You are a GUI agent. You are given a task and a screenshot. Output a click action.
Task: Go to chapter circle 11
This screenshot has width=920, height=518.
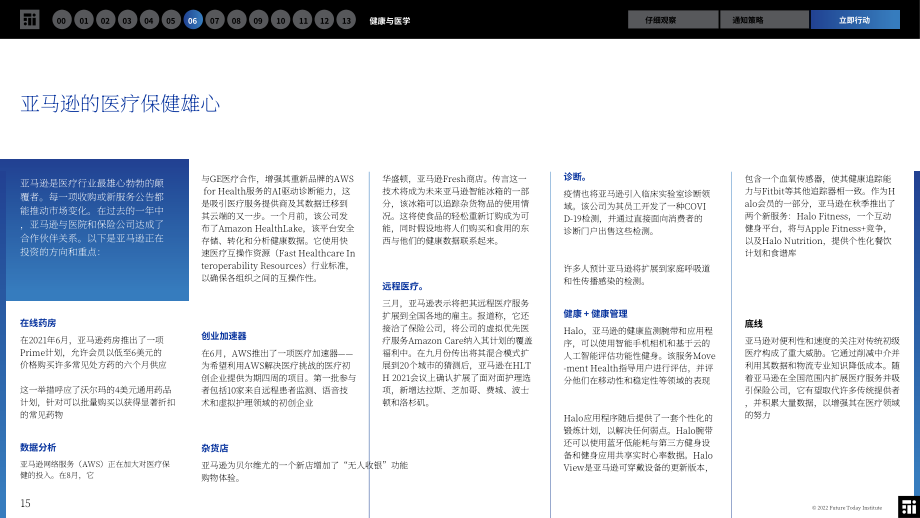(303, 20)
